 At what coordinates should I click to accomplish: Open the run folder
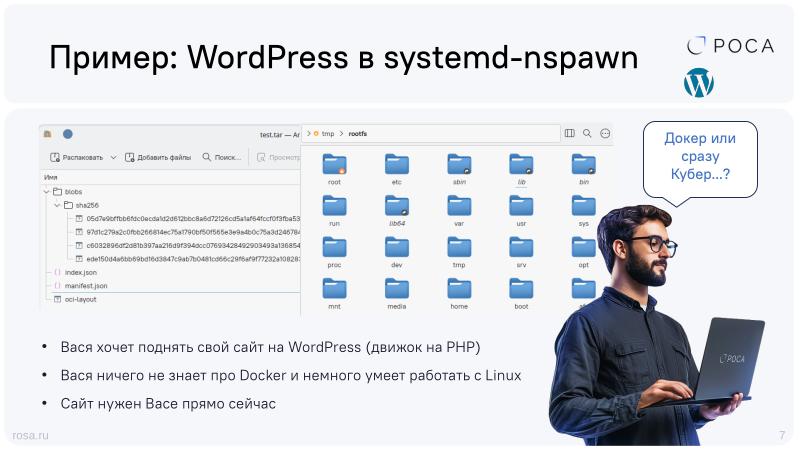pyautogui.click(x=335, y=206)
